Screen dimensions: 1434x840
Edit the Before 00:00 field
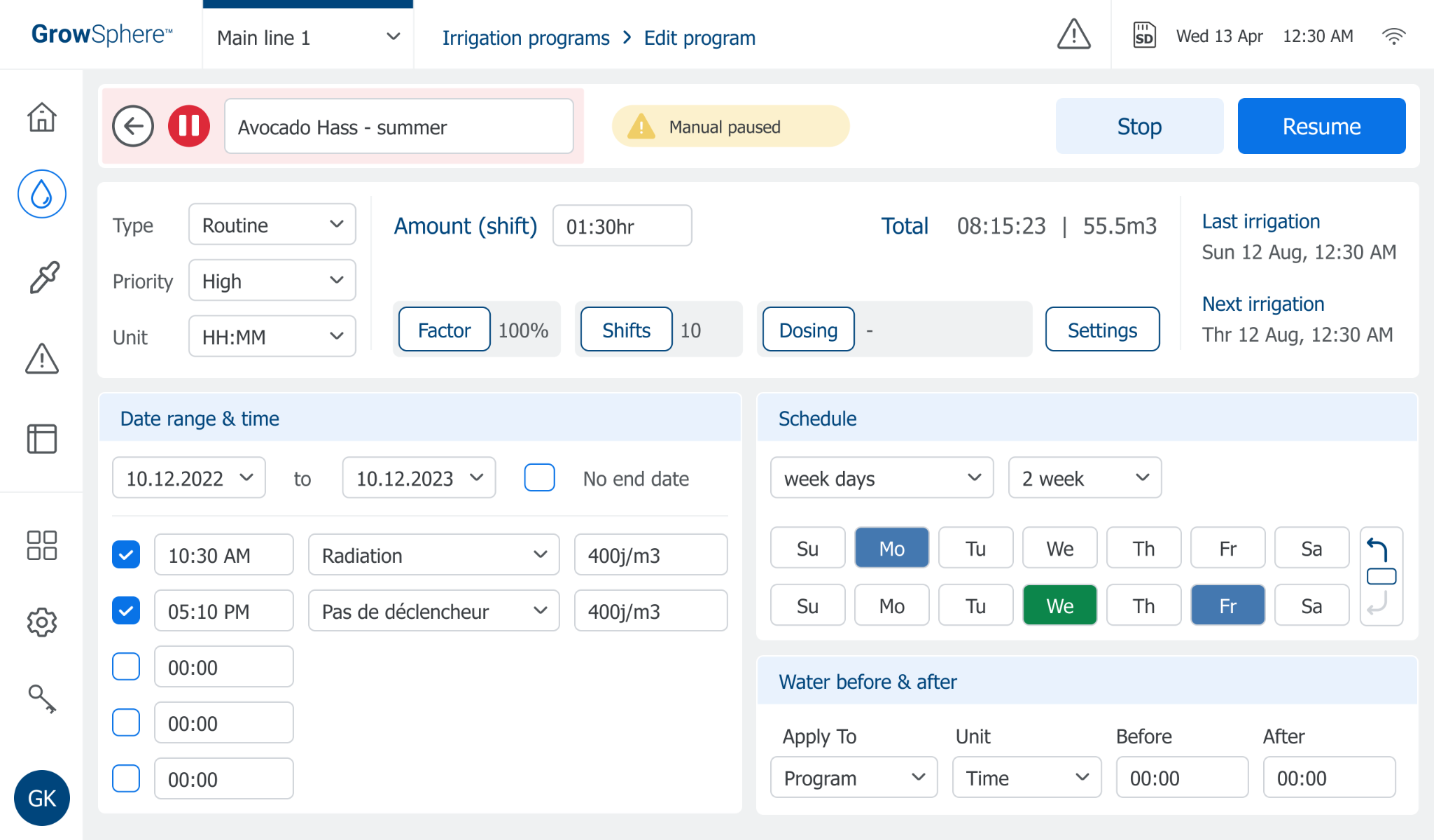tap(1183, 777)
